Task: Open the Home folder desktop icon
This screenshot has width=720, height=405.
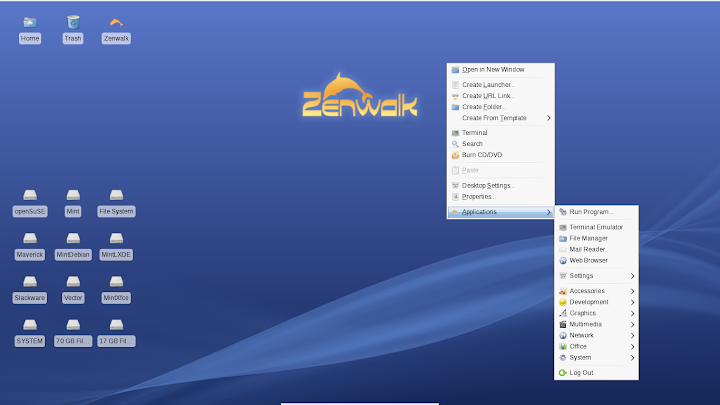Action: point(30,22)
